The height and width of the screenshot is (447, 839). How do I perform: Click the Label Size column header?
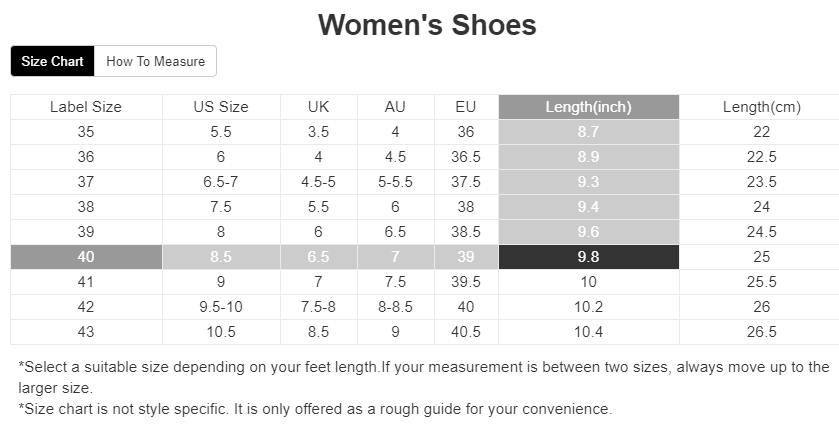point(86,107)
